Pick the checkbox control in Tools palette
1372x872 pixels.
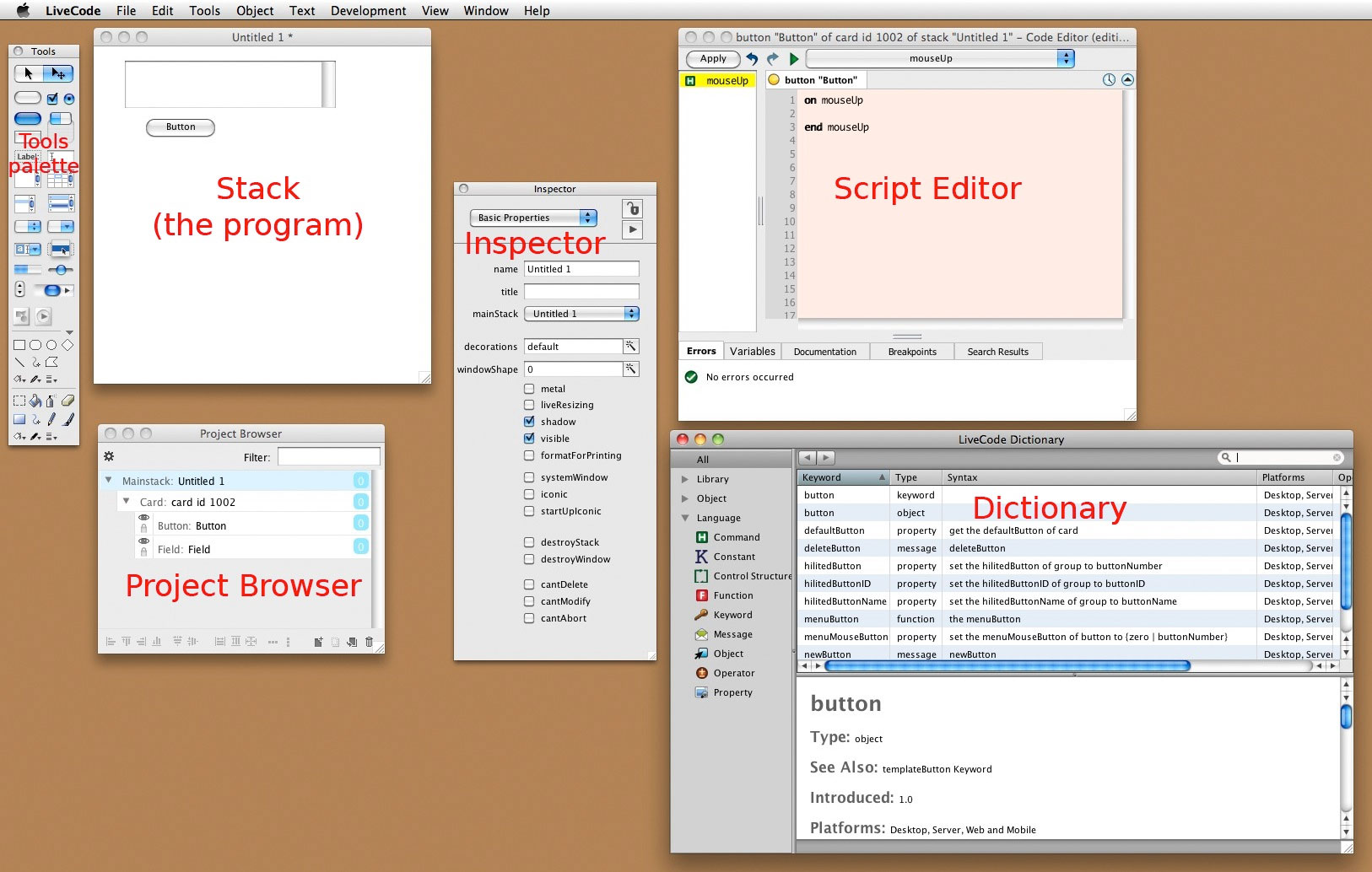[52, 98]
